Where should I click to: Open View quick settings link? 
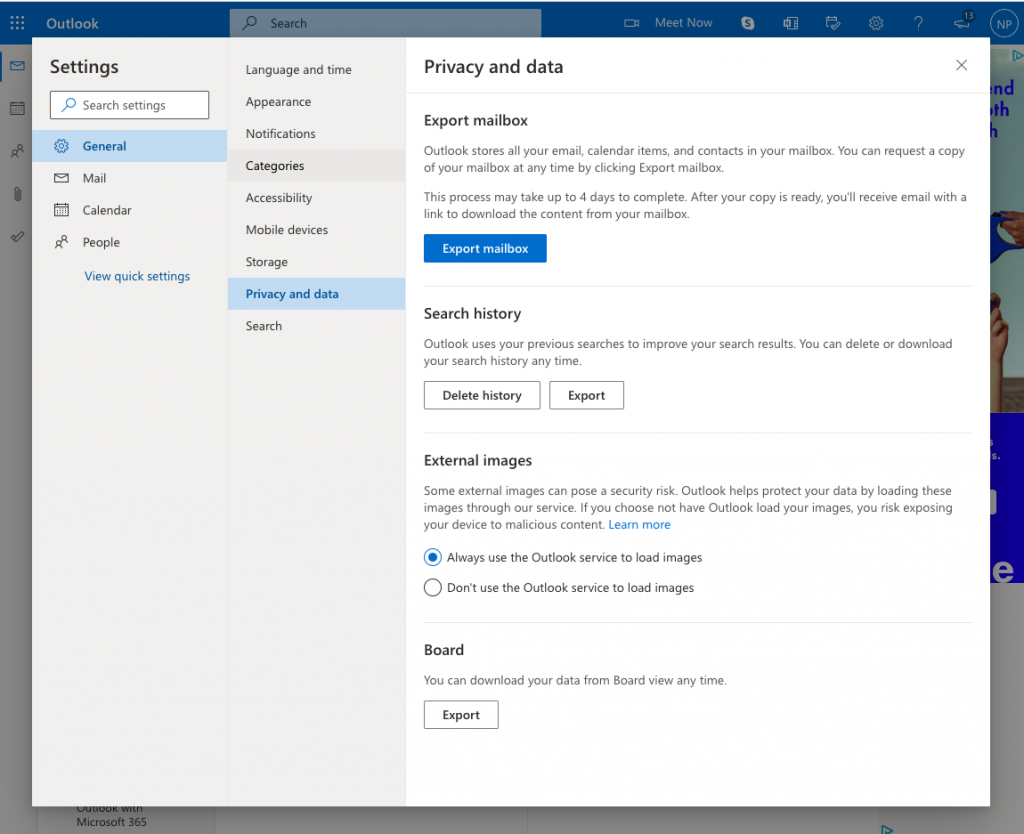coord(137,276)
